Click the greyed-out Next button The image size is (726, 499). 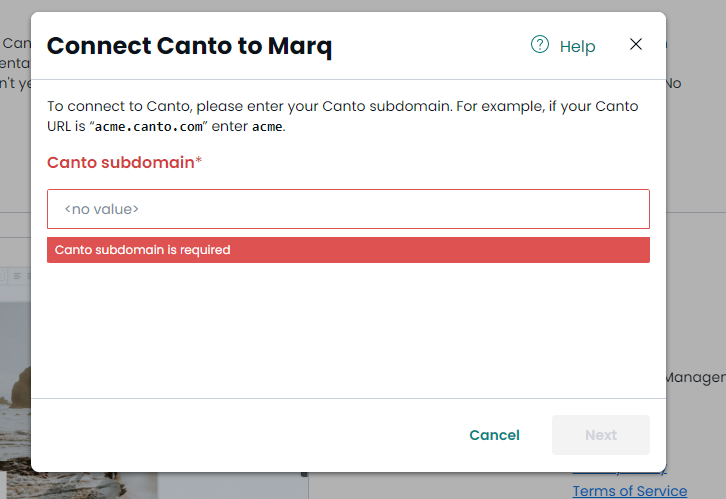601,435
